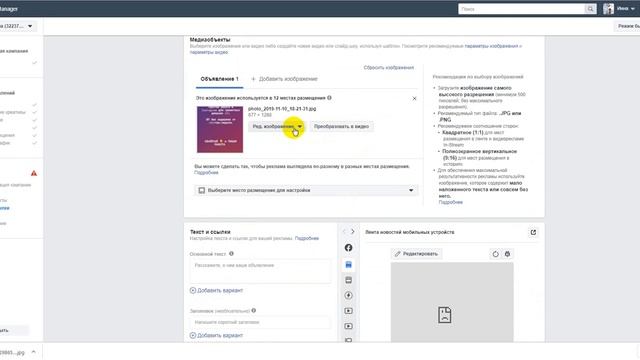
Task: Select the Объявление 1 tab
Action: tap(219, 79)
